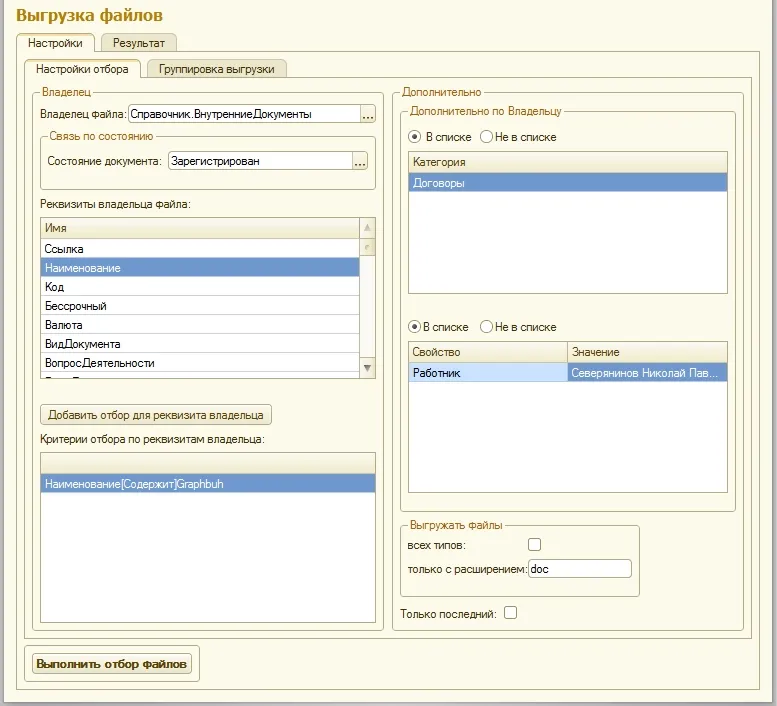Select the Ссылка attribute row
Image resolution: width=777 pixels, height=706 pixels.
[x=200, y=249]
